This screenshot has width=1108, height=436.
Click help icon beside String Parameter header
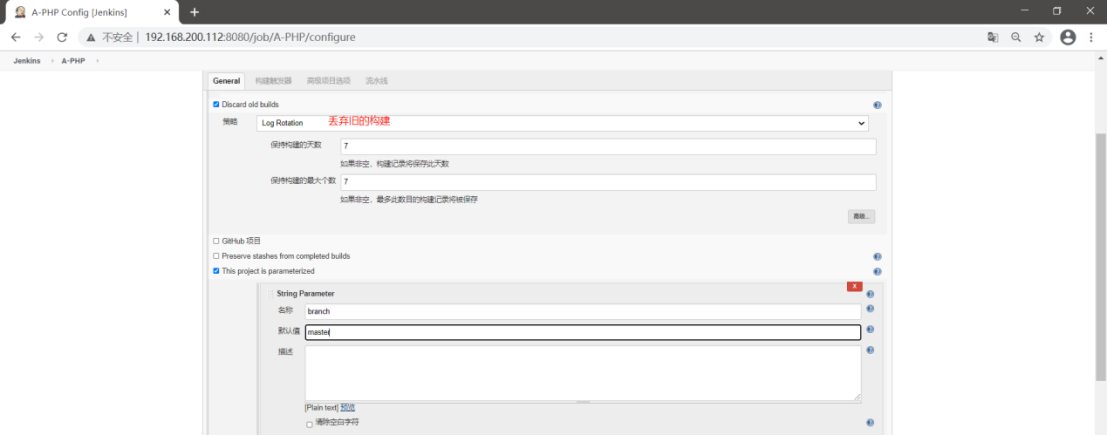click(x=870, y=294)
